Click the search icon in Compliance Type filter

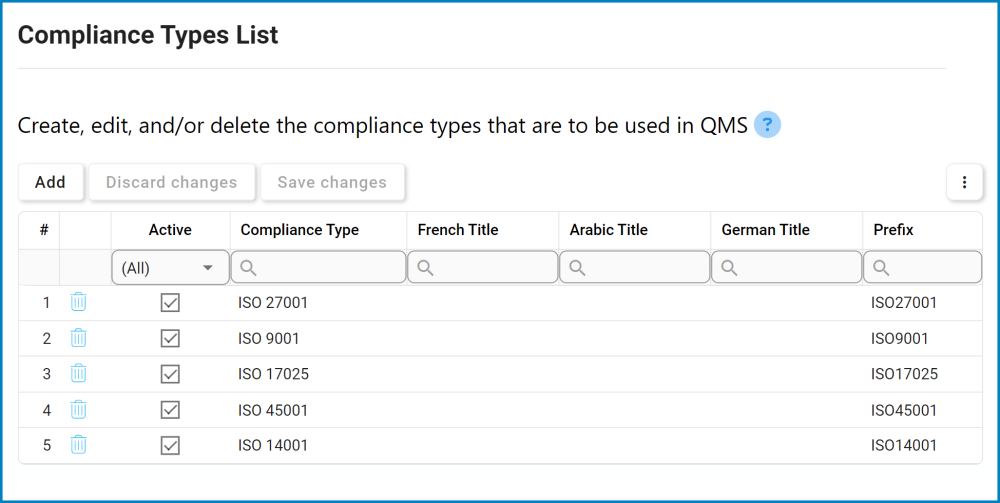(x=248, y=268)
